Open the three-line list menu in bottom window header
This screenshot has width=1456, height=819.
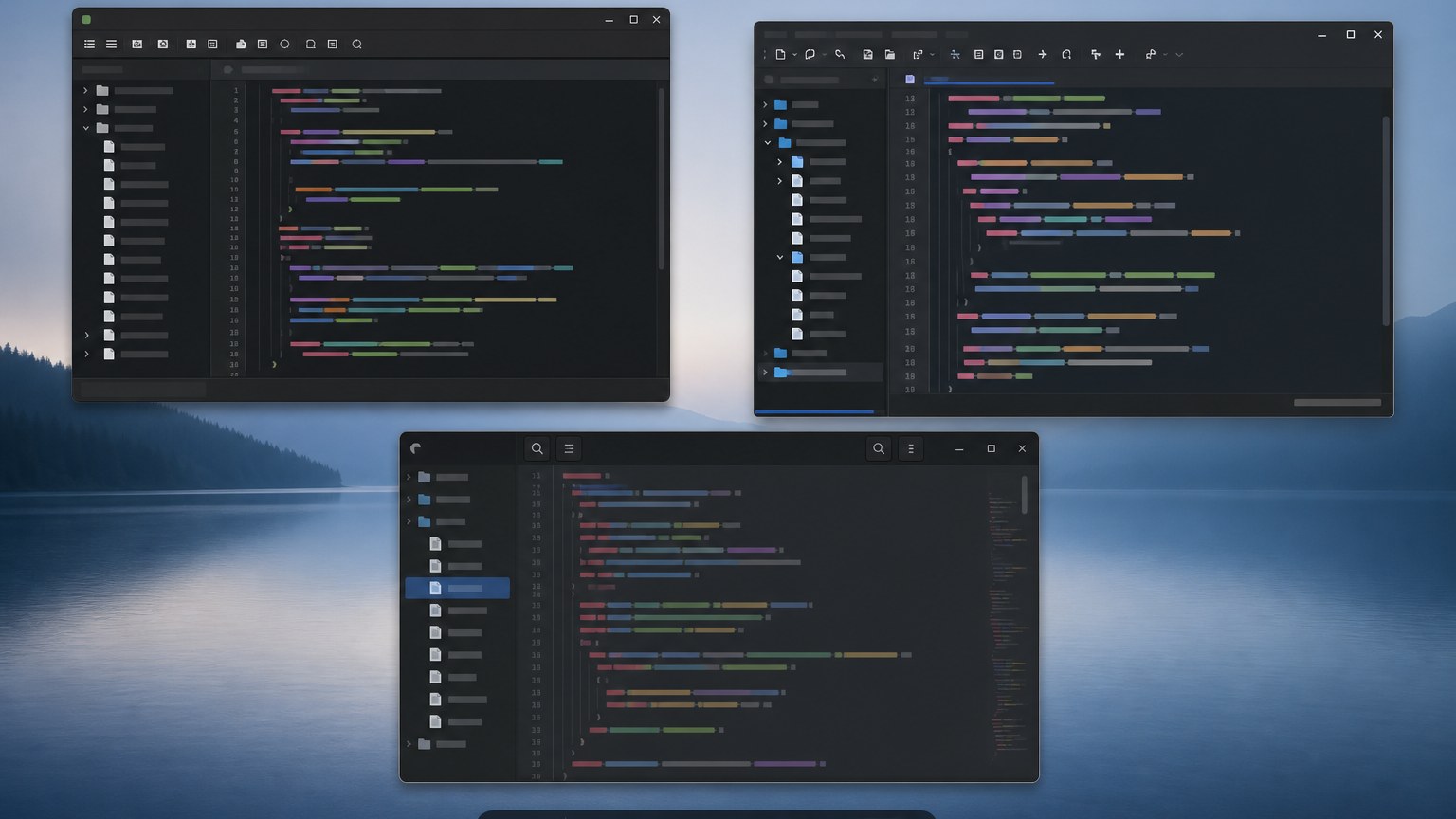[x=569, y=448]
